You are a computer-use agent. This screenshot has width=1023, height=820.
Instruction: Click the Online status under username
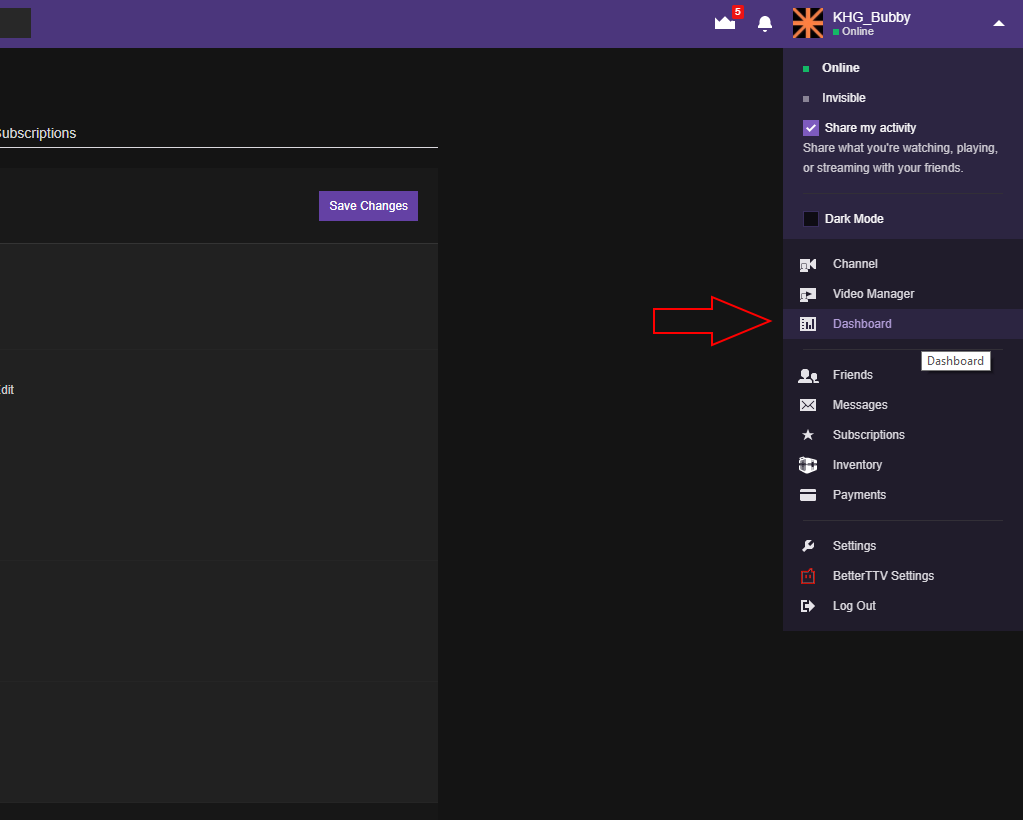point(853,32)
